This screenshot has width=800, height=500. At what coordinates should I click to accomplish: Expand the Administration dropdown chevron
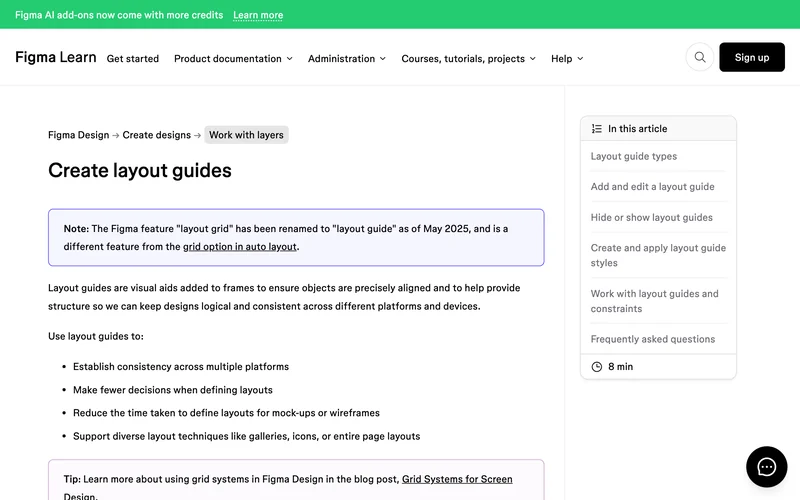[x=383, y=59]
